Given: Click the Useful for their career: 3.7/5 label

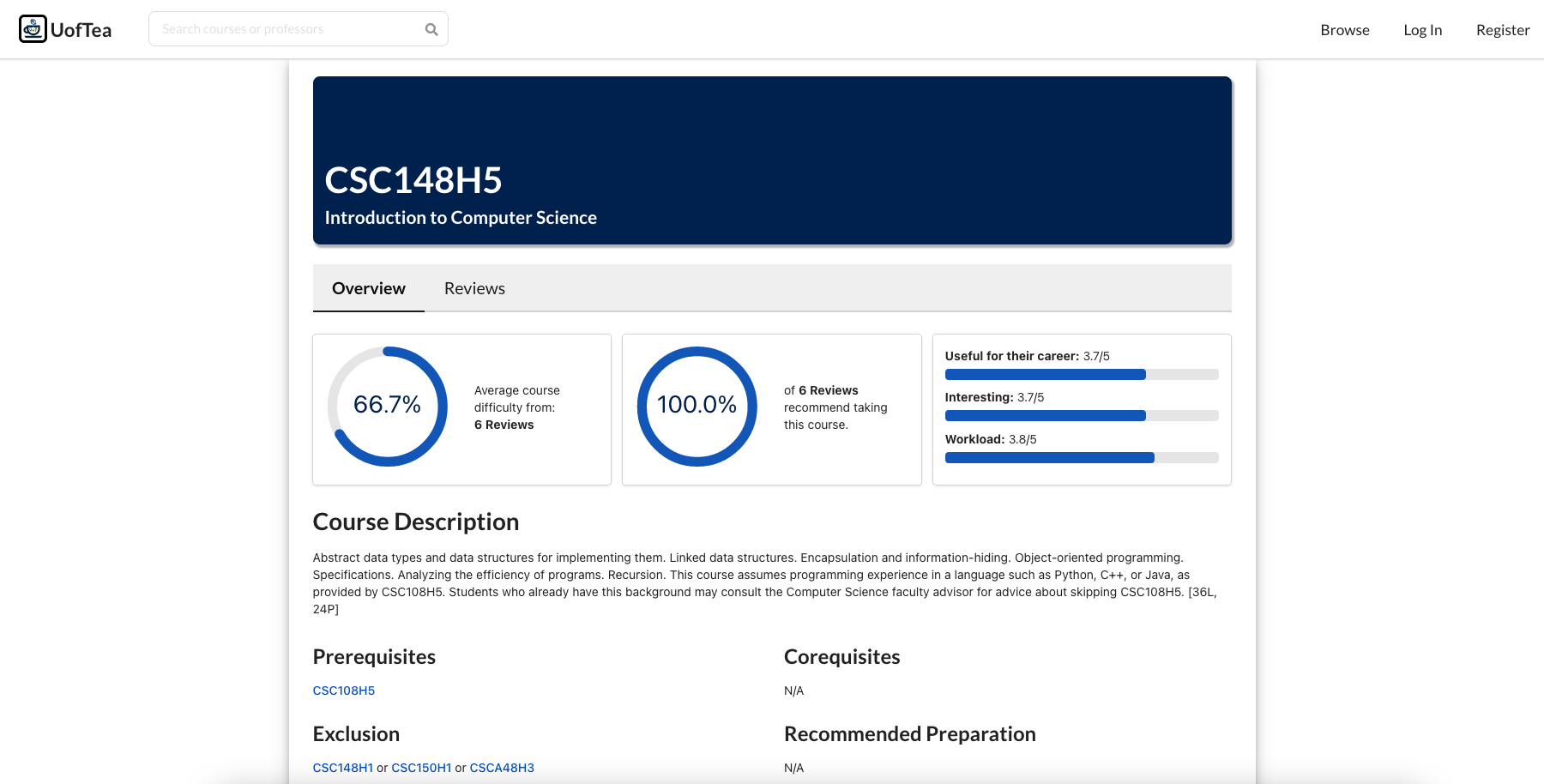Looking at the screenshot, I should (x=1028, y=356).
